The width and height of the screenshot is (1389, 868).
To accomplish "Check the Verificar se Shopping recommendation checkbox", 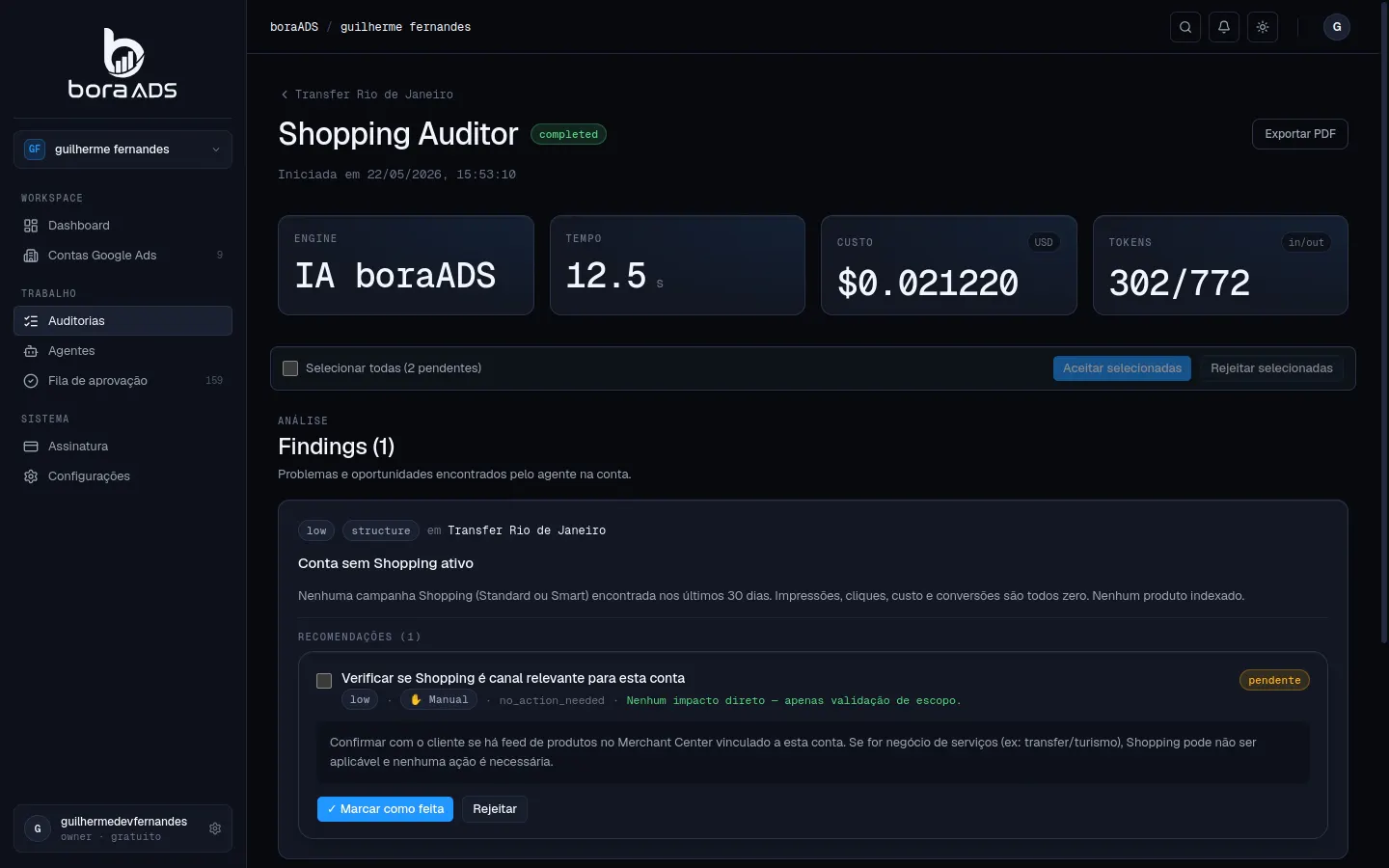I will click(324, 681).
